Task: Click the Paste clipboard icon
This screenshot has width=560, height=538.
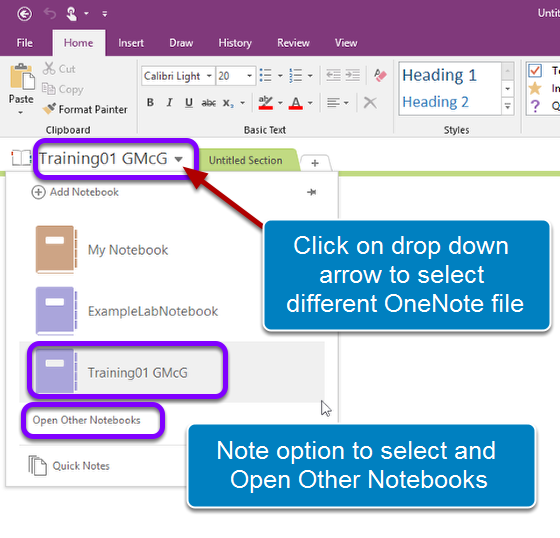Action: [21, 76]
